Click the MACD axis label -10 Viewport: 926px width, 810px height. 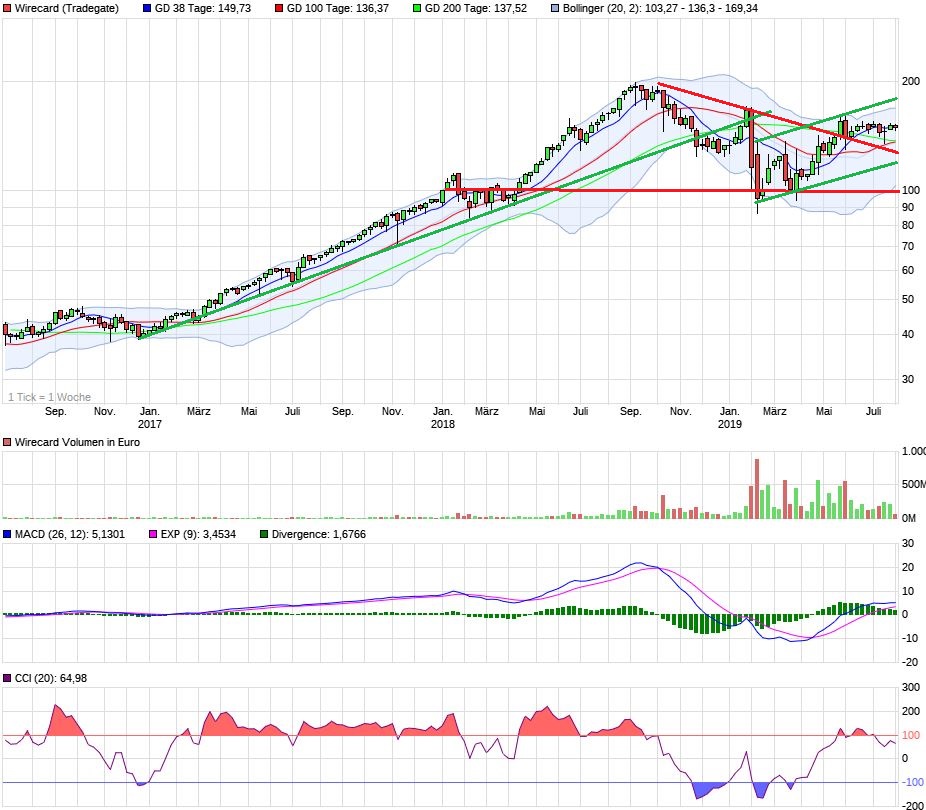click(x=909, y=638)
